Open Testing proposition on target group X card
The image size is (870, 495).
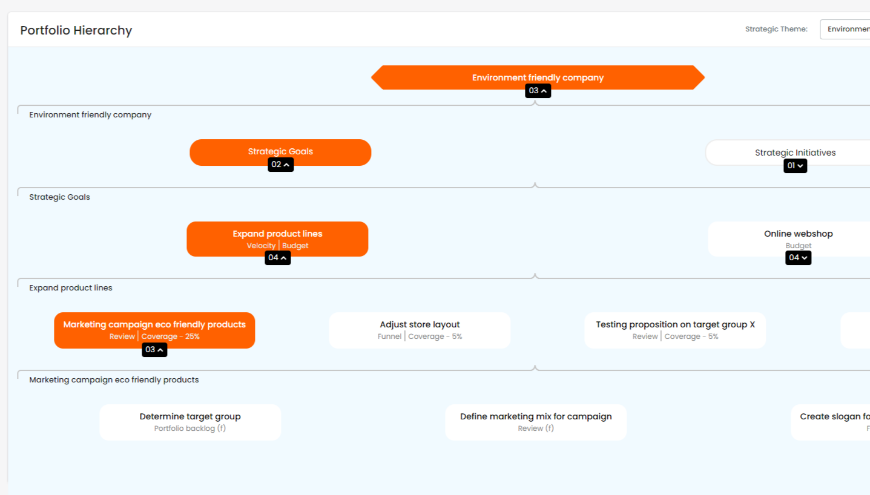(675, 330)
